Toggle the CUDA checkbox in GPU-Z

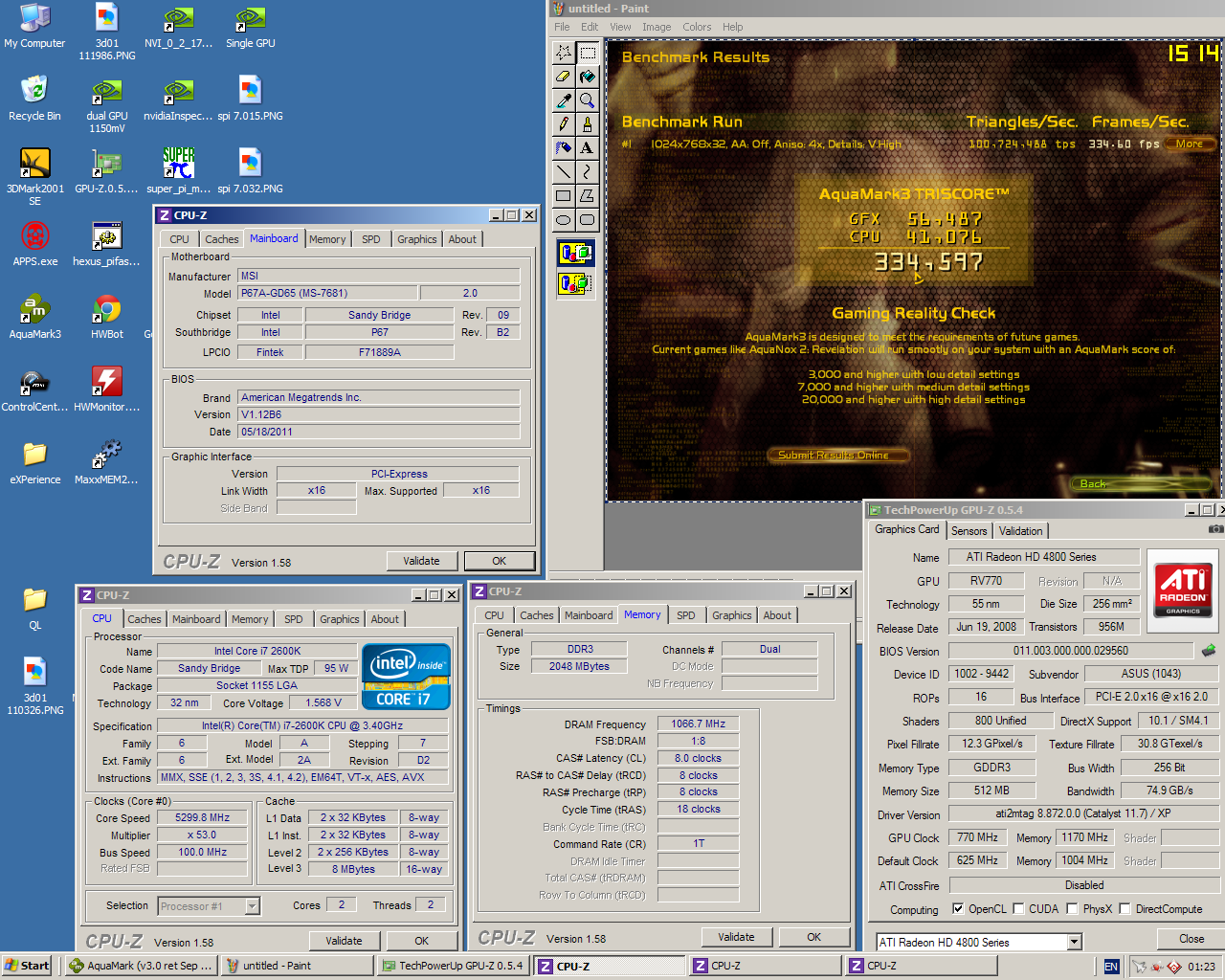[1018, 908]
